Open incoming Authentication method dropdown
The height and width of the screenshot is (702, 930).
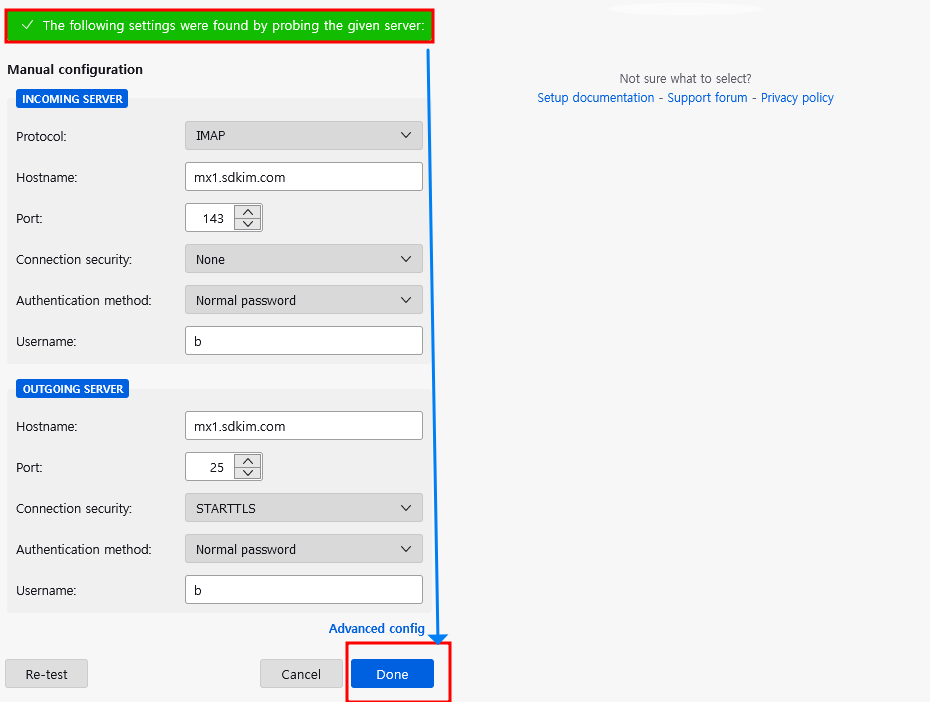click(x=304, y=300)
